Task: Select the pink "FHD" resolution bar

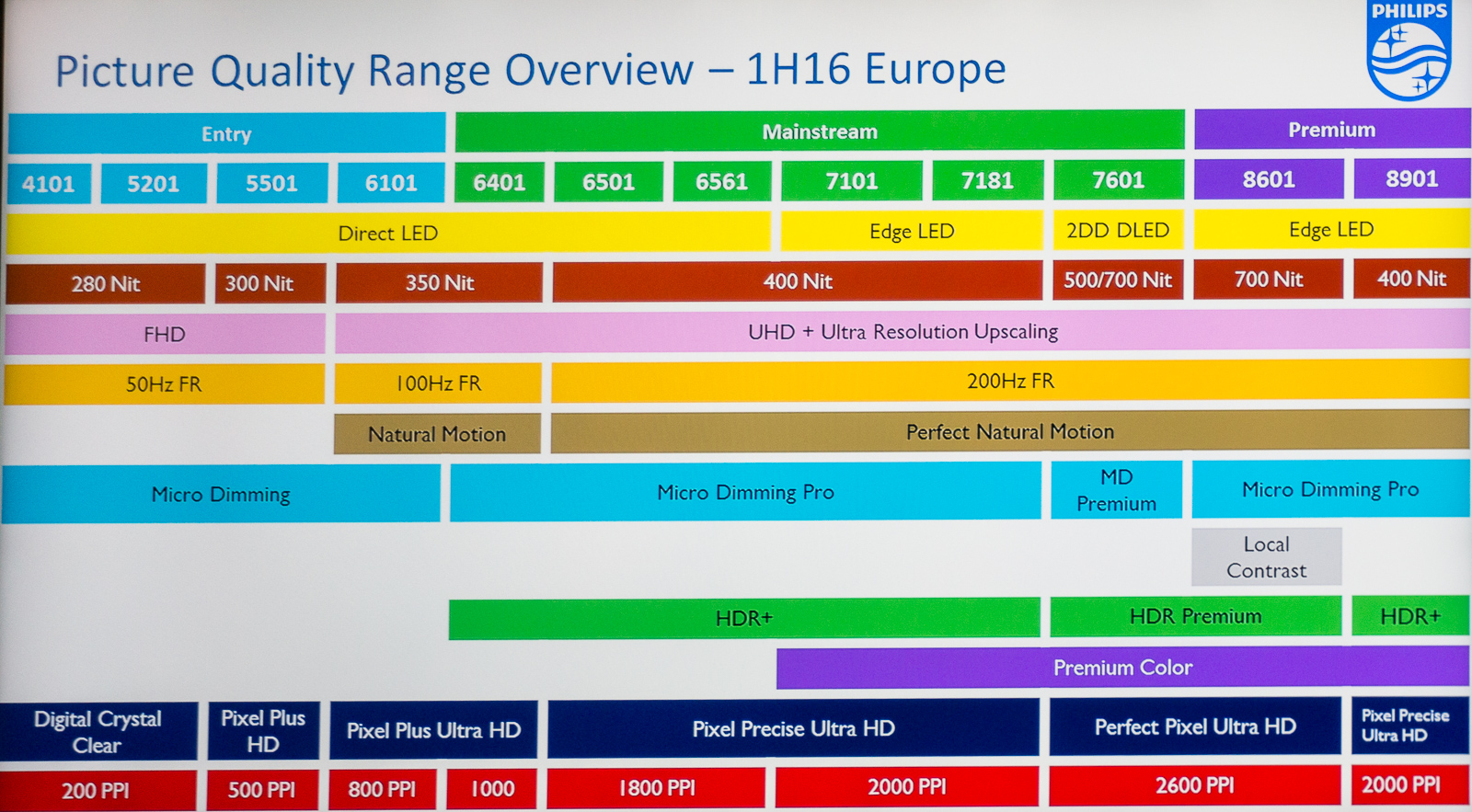Action: pyautogui.click(x=165, y=334)
